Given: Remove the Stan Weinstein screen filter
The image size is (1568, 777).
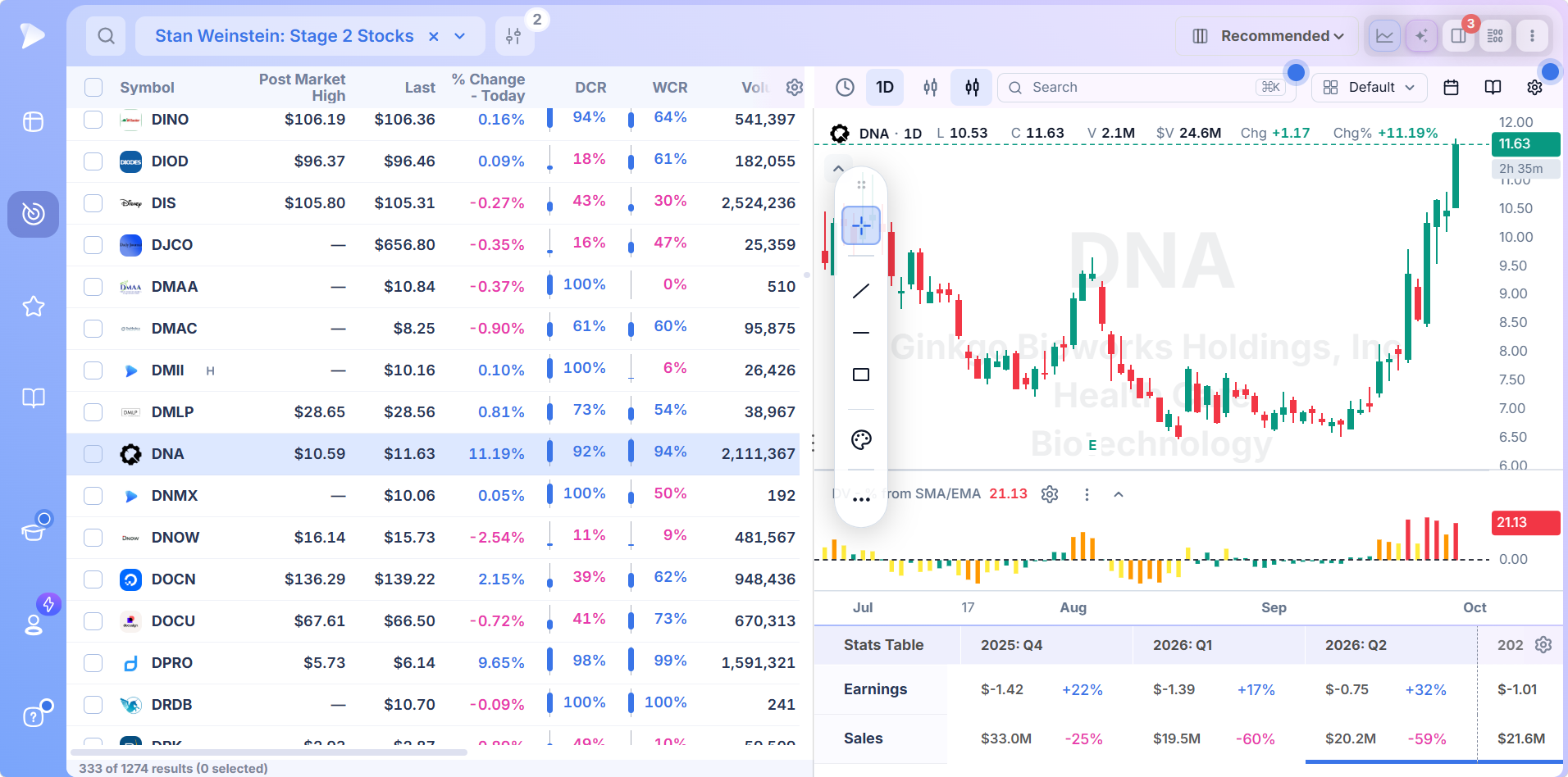Looking at the screenshot, I should pyautogui.click(x=434, y=36).
